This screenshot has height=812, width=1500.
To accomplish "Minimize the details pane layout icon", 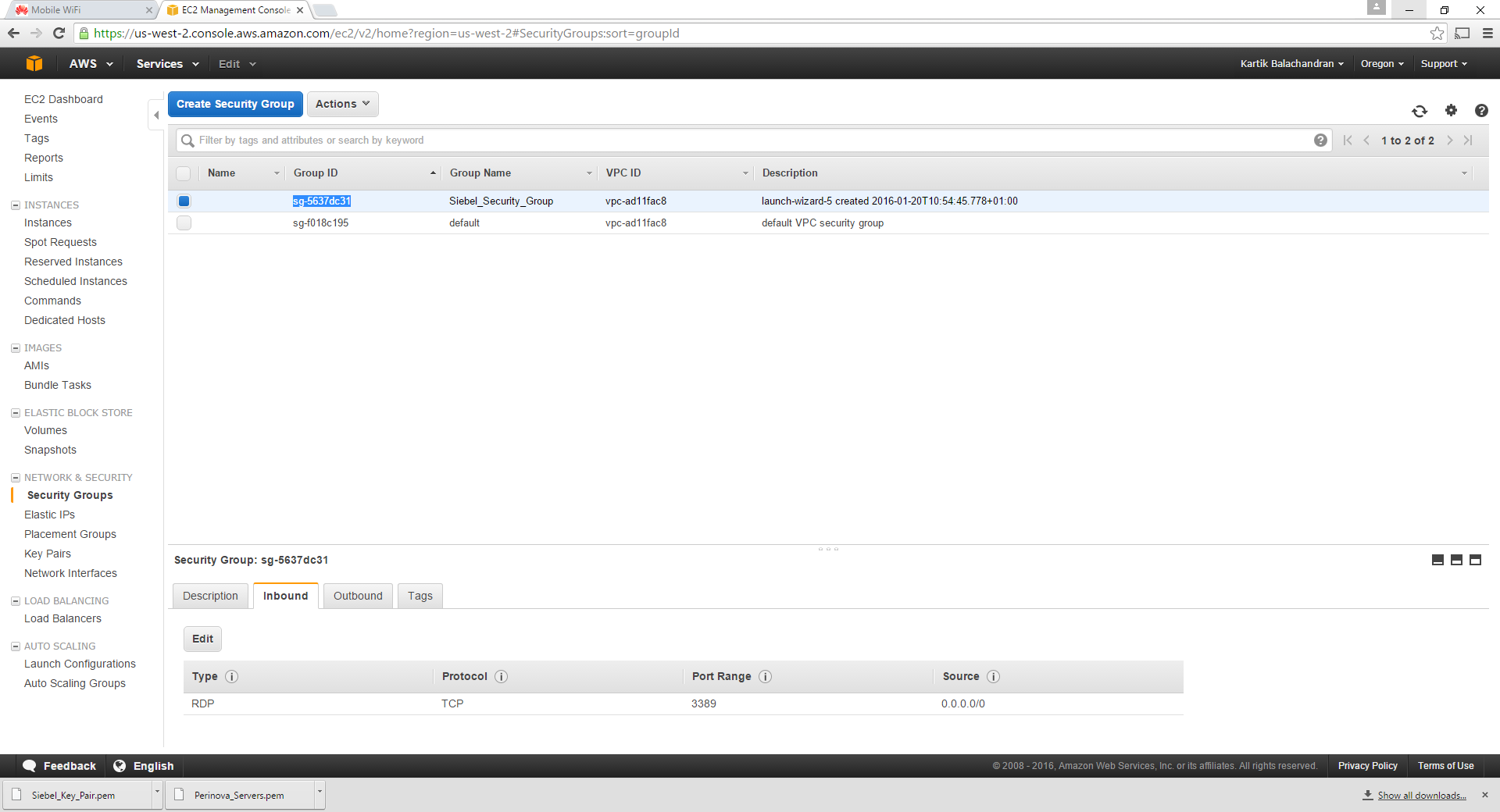I will [x=1437, y=560].
